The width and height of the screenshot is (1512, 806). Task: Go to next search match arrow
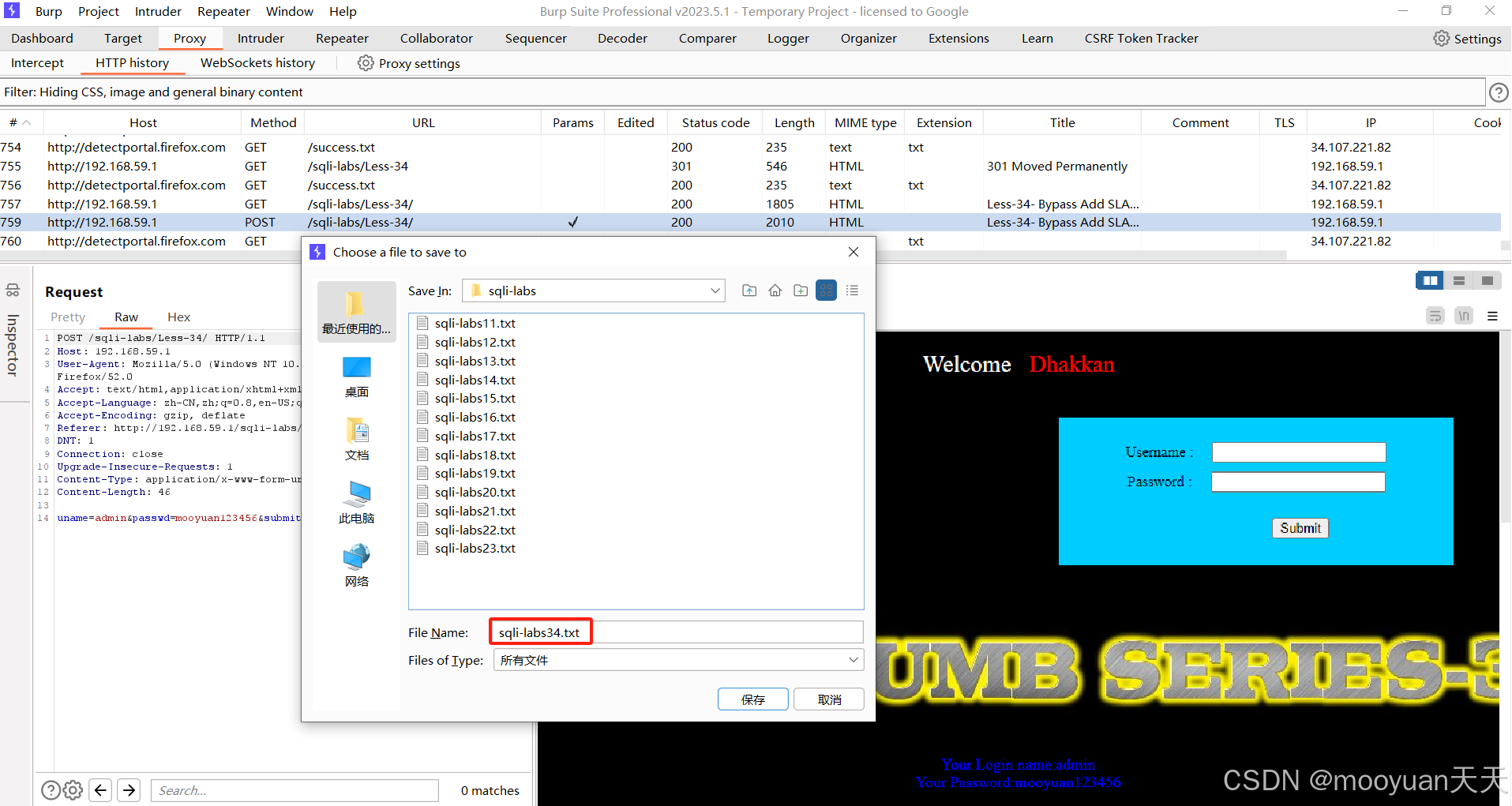point(129,790)
